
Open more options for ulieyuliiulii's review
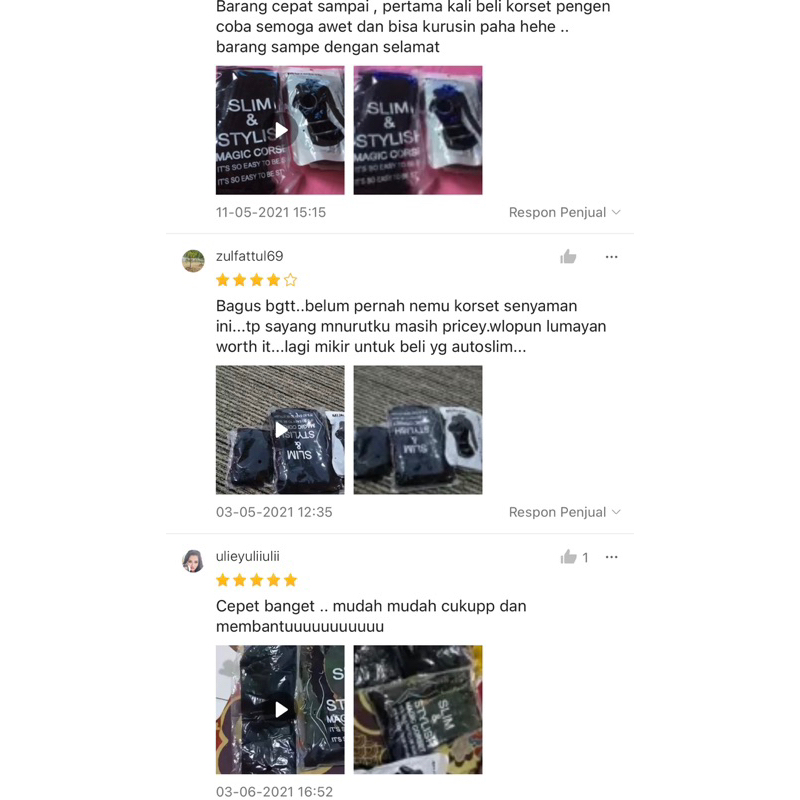point(611,557)
